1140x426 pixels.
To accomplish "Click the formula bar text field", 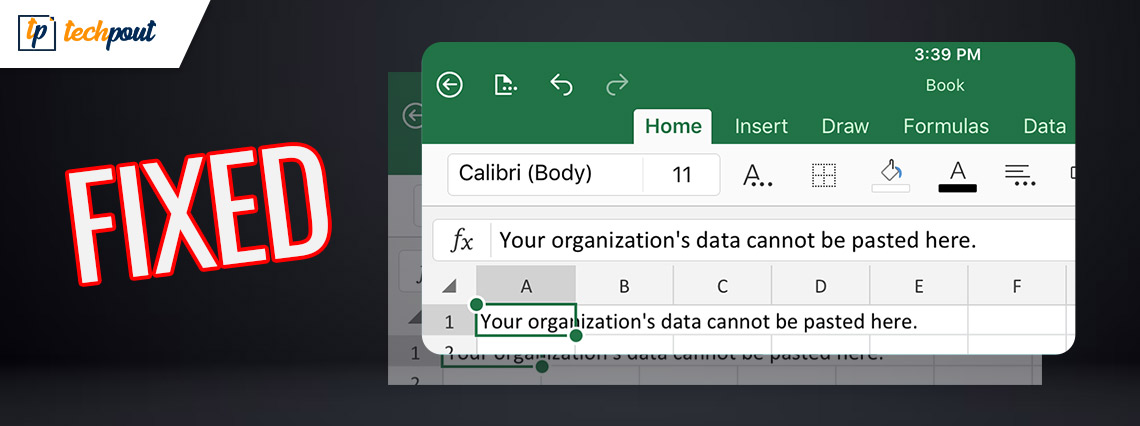I will pos(783,241).
